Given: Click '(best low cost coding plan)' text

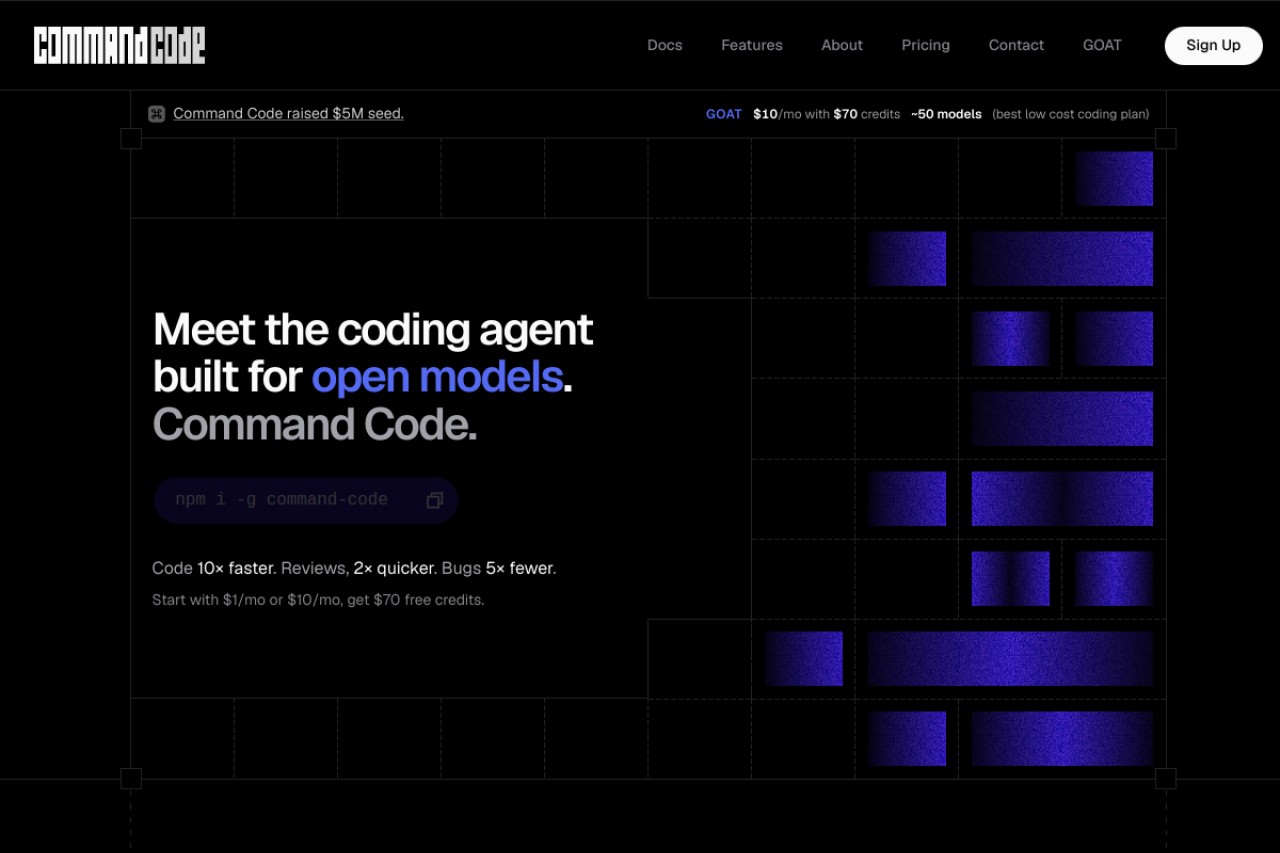Looking at the screenshot, I should point(1070,114).
